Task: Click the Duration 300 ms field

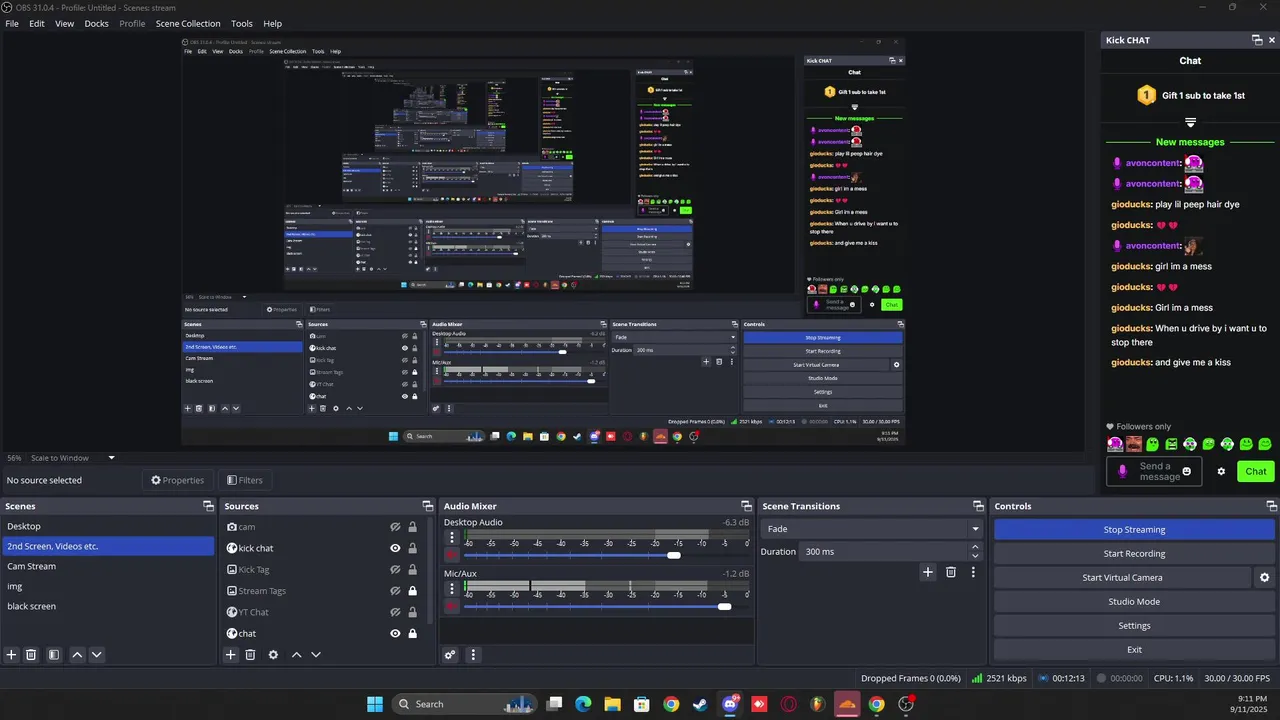Action: click(883, 551)
